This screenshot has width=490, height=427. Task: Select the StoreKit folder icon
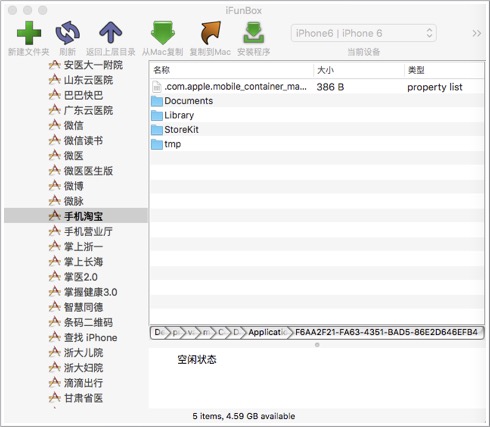(x=157, y=130)
